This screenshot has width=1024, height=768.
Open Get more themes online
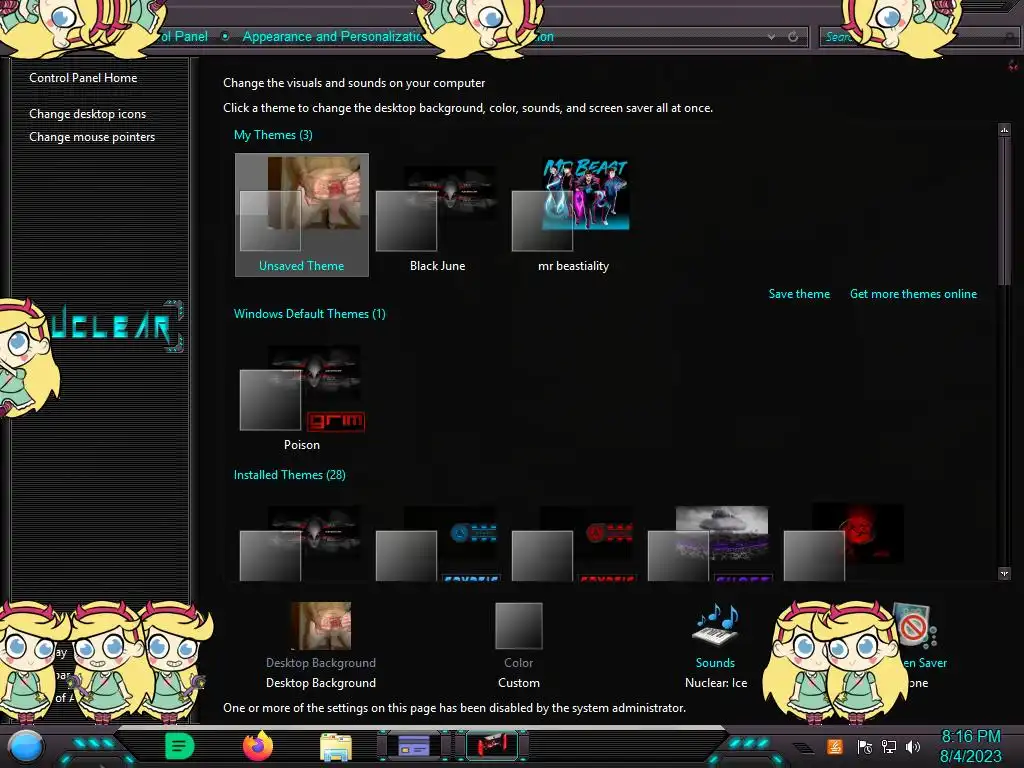coord(913,294)
